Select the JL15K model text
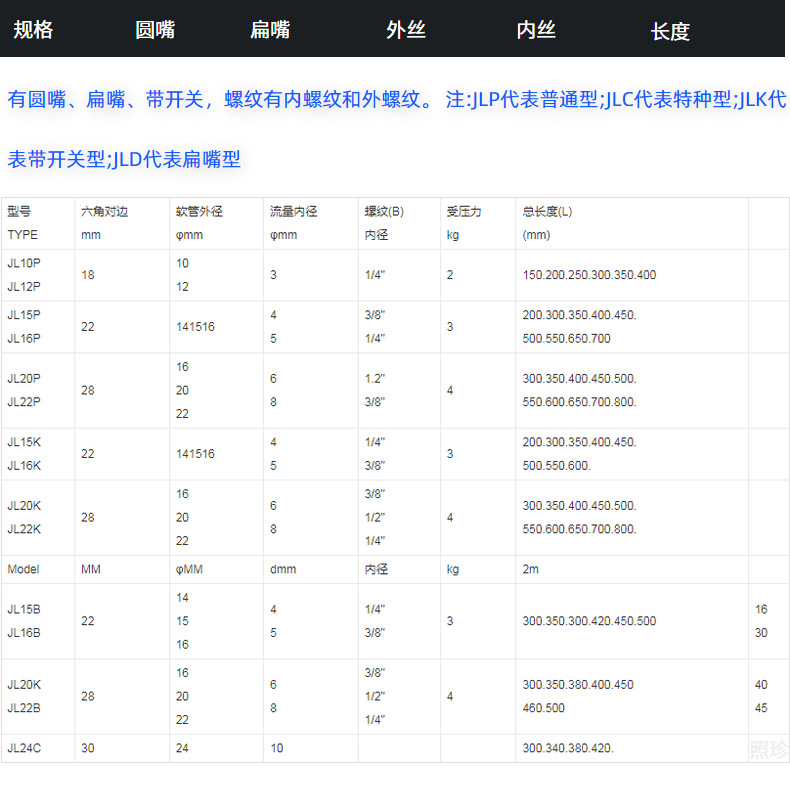 point(24,442)
